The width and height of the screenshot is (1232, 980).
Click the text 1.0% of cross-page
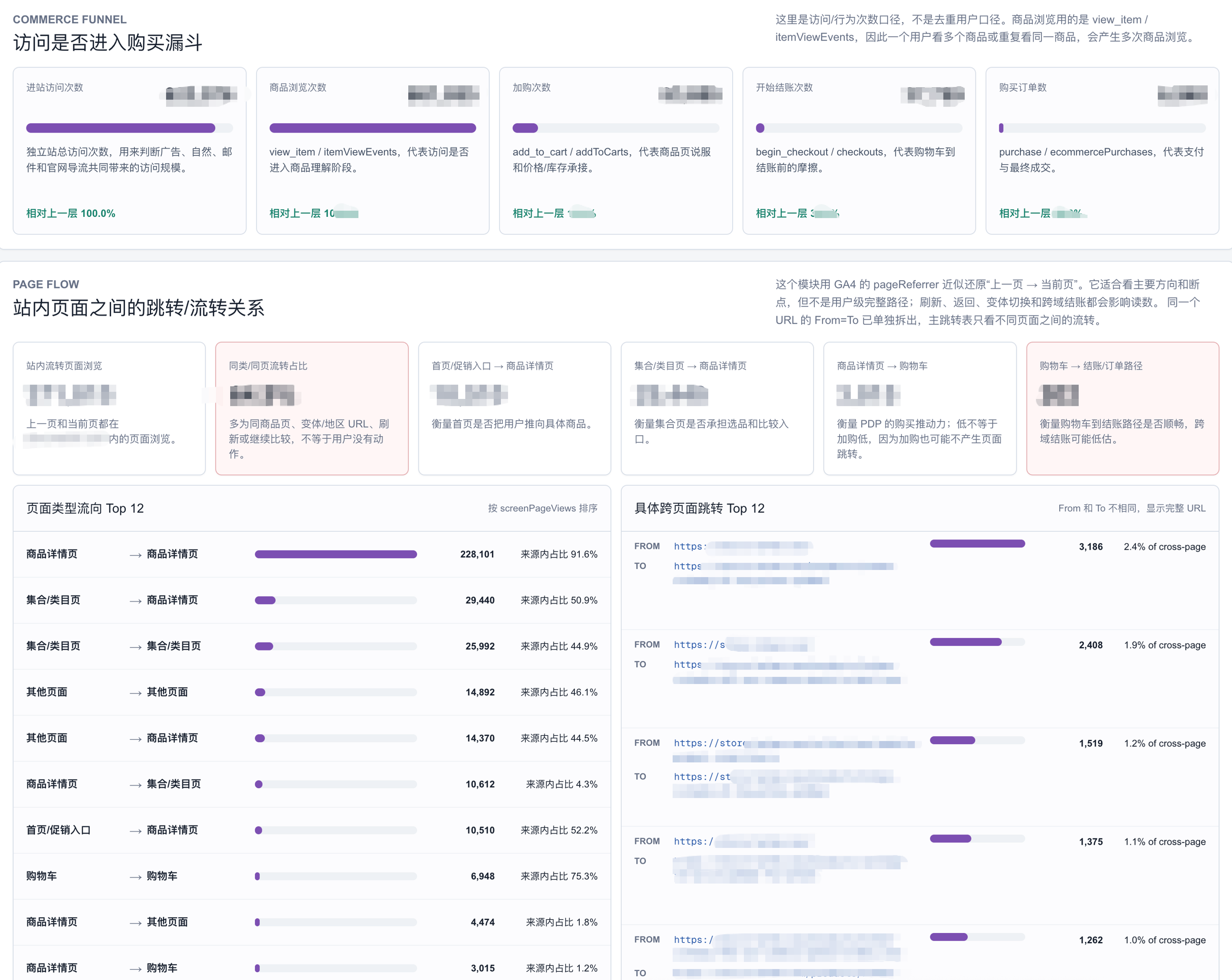pos(1165,940)
